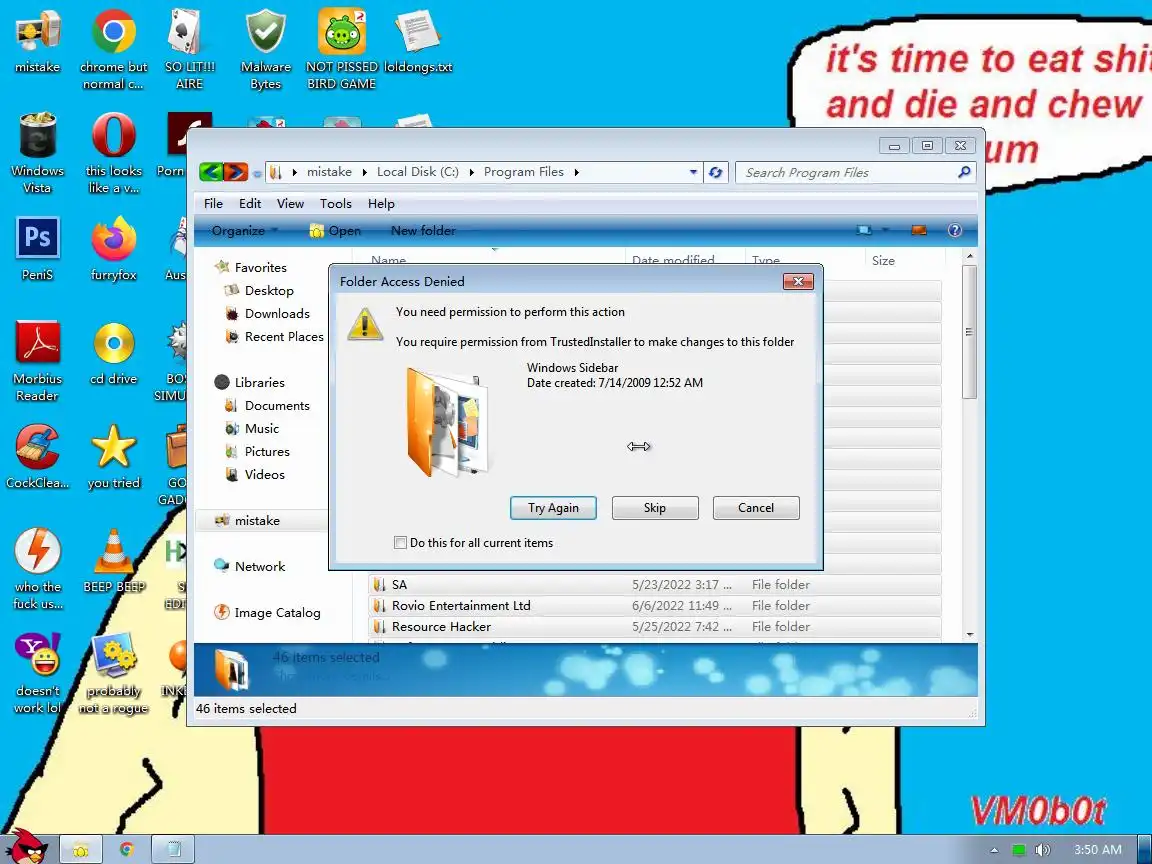Image resolution: width=1152 pixels, height=864 pixels.
Task: Click the Angry Bird start button
Action: (x=26, y=846)
